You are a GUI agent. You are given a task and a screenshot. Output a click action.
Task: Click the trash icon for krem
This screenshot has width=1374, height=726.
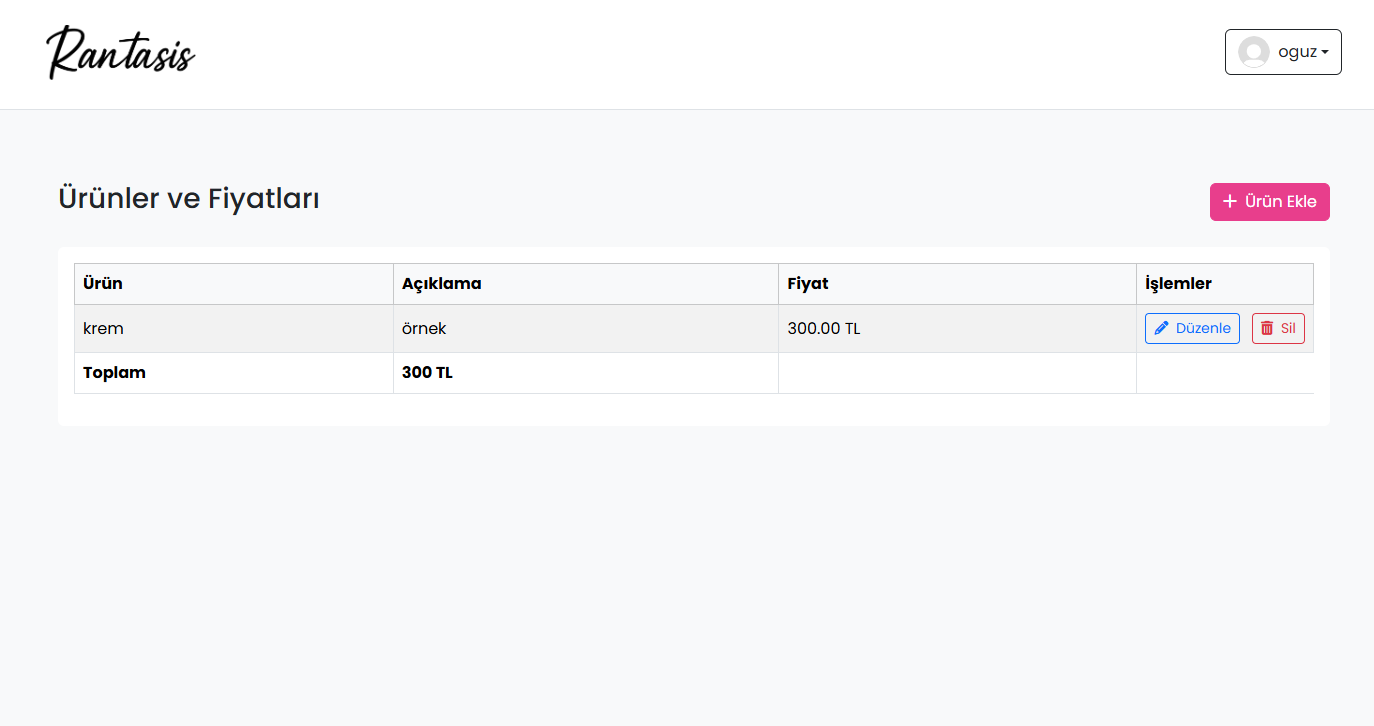1267,328
